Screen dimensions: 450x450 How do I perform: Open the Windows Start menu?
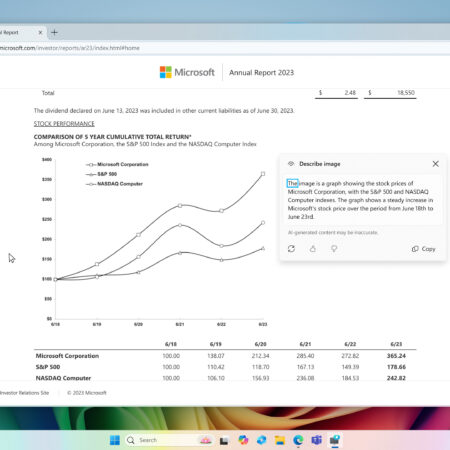click(x=115, y=440)
